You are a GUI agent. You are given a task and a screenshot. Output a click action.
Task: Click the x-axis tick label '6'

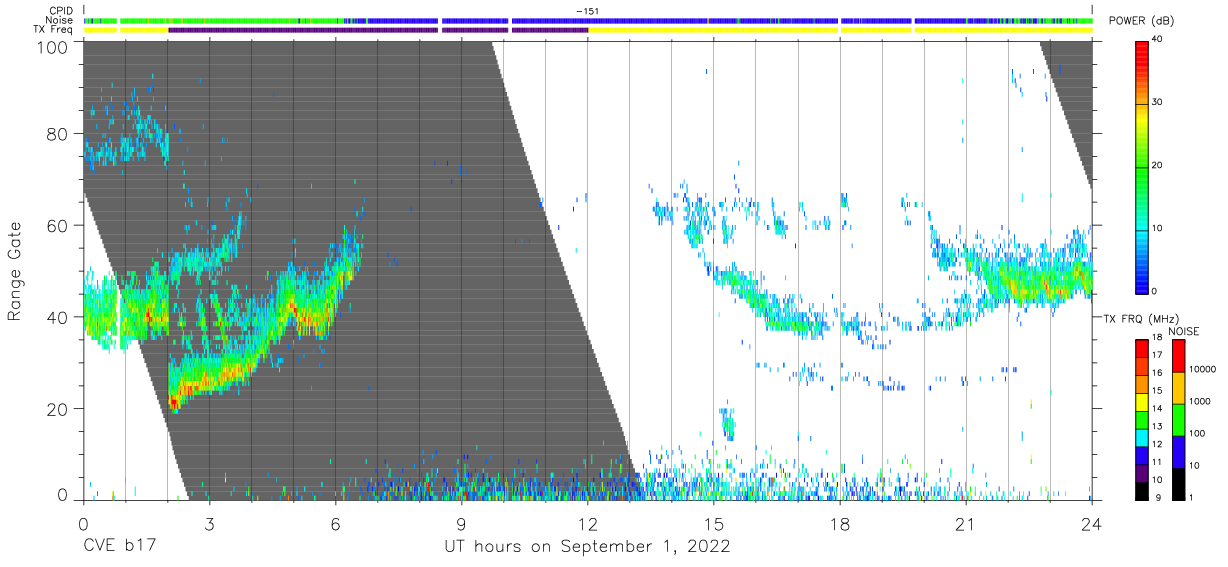pyautogui.click(x=335, y=523)
